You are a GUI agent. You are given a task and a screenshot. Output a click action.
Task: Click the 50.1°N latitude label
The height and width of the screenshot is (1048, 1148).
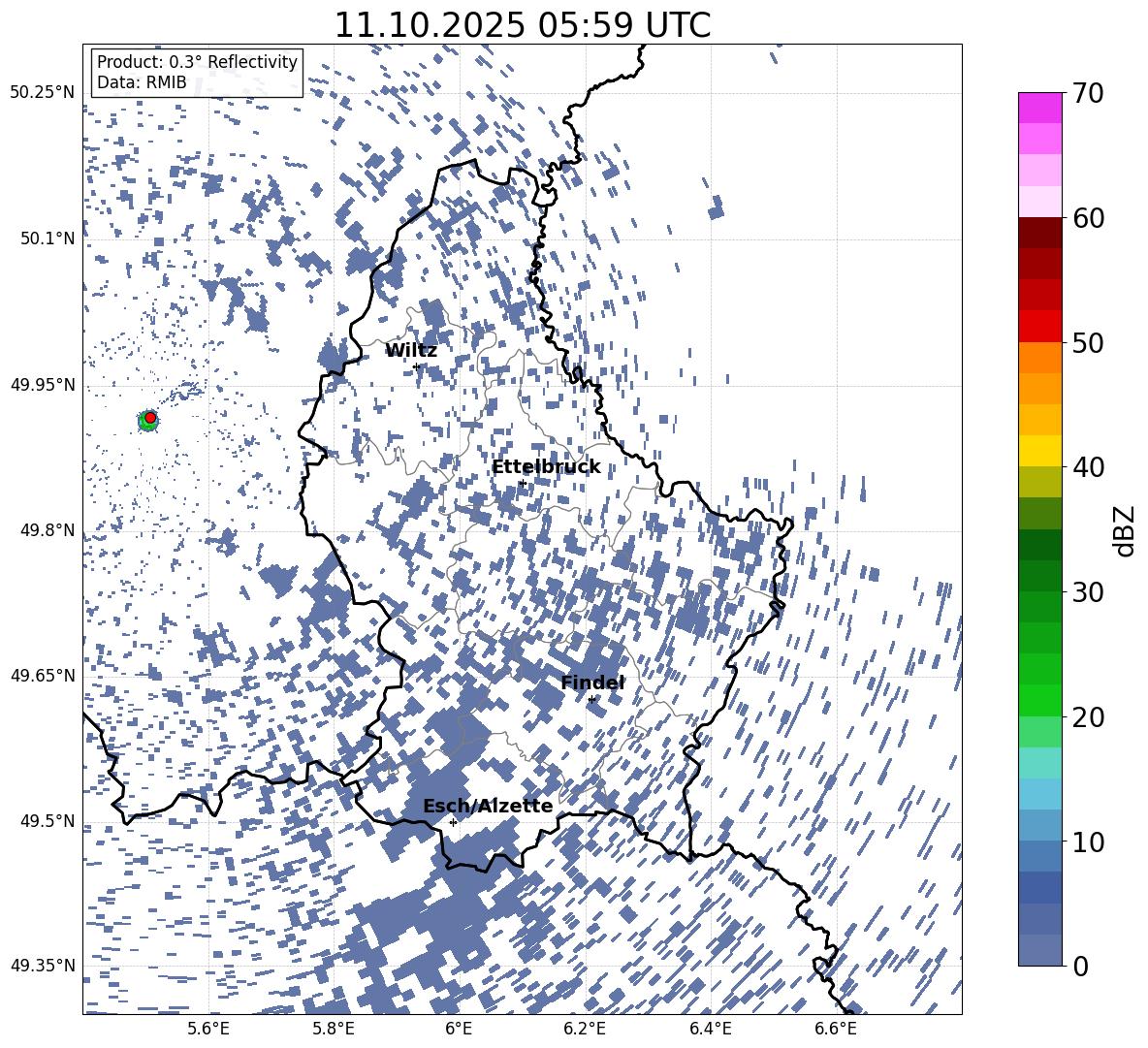pos(48,238)
